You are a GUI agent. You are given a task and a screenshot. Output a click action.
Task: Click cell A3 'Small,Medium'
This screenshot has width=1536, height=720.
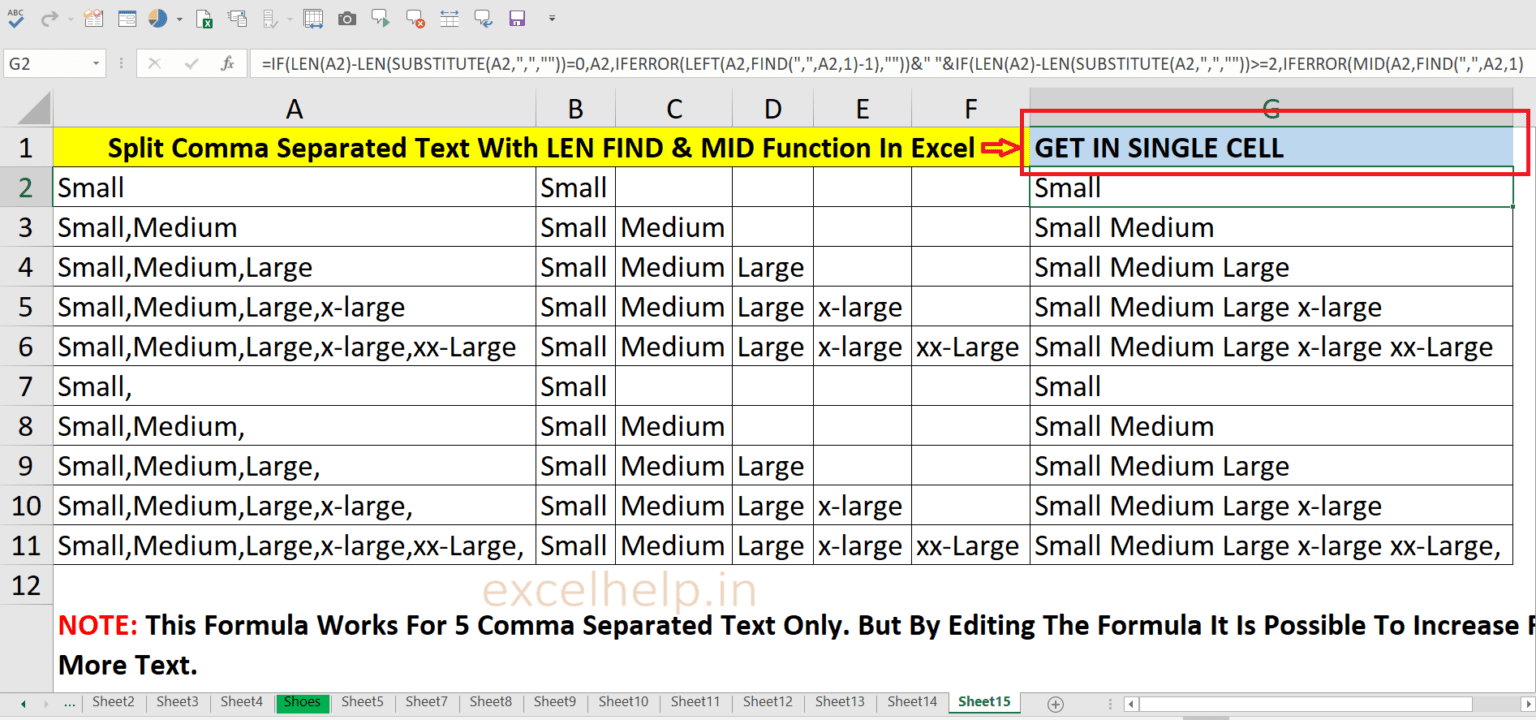(294, 228)
